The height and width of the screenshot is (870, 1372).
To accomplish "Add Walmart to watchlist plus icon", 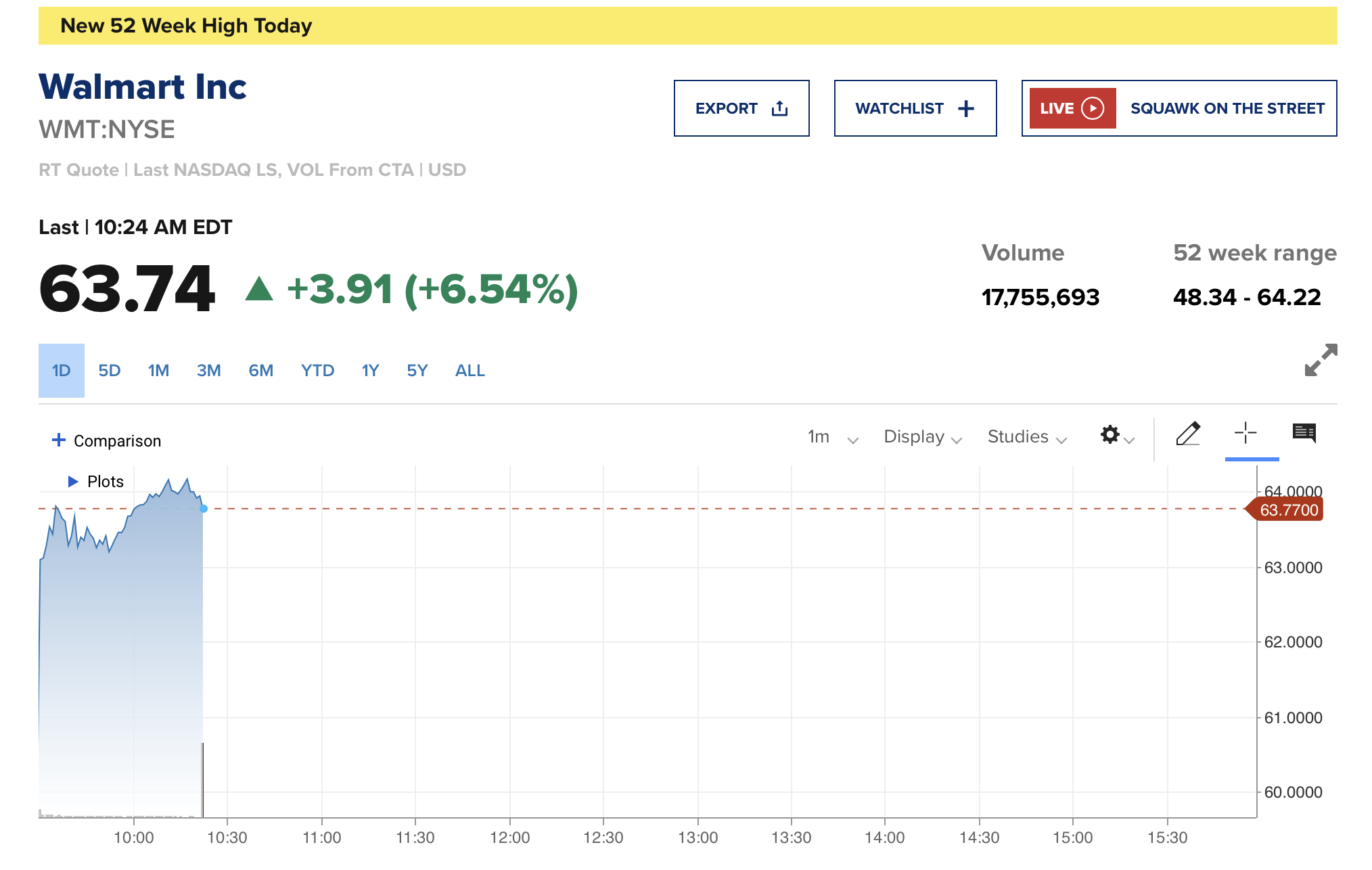I will click(x=966, y=108).
